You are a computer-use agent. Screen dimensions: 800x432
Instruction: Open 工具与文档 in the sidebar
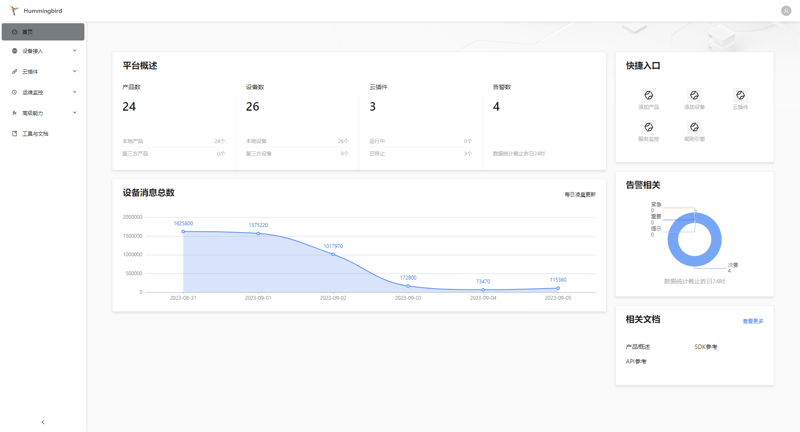click(35, 134)
